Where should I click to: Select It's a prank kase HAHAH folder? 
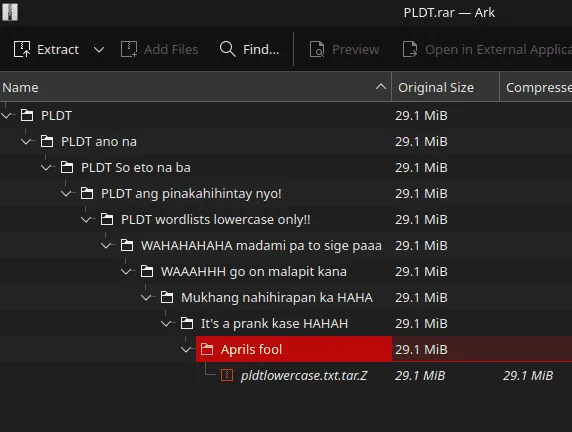(274, 324)
